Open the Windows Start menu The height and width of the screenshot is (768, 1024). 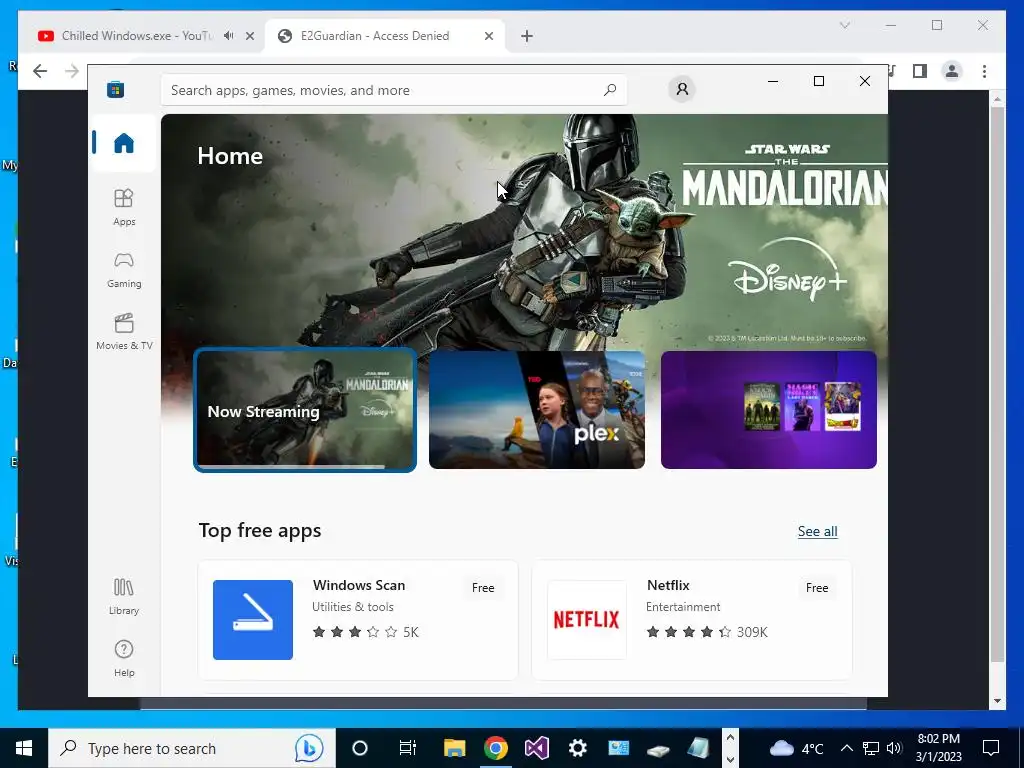click(x=24, y=748)
